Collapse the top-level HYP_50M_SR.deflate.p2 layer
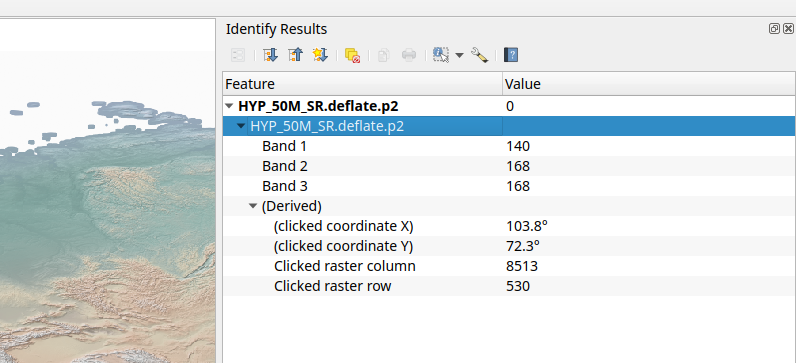 pyautogui.click(x=229, y=106)
